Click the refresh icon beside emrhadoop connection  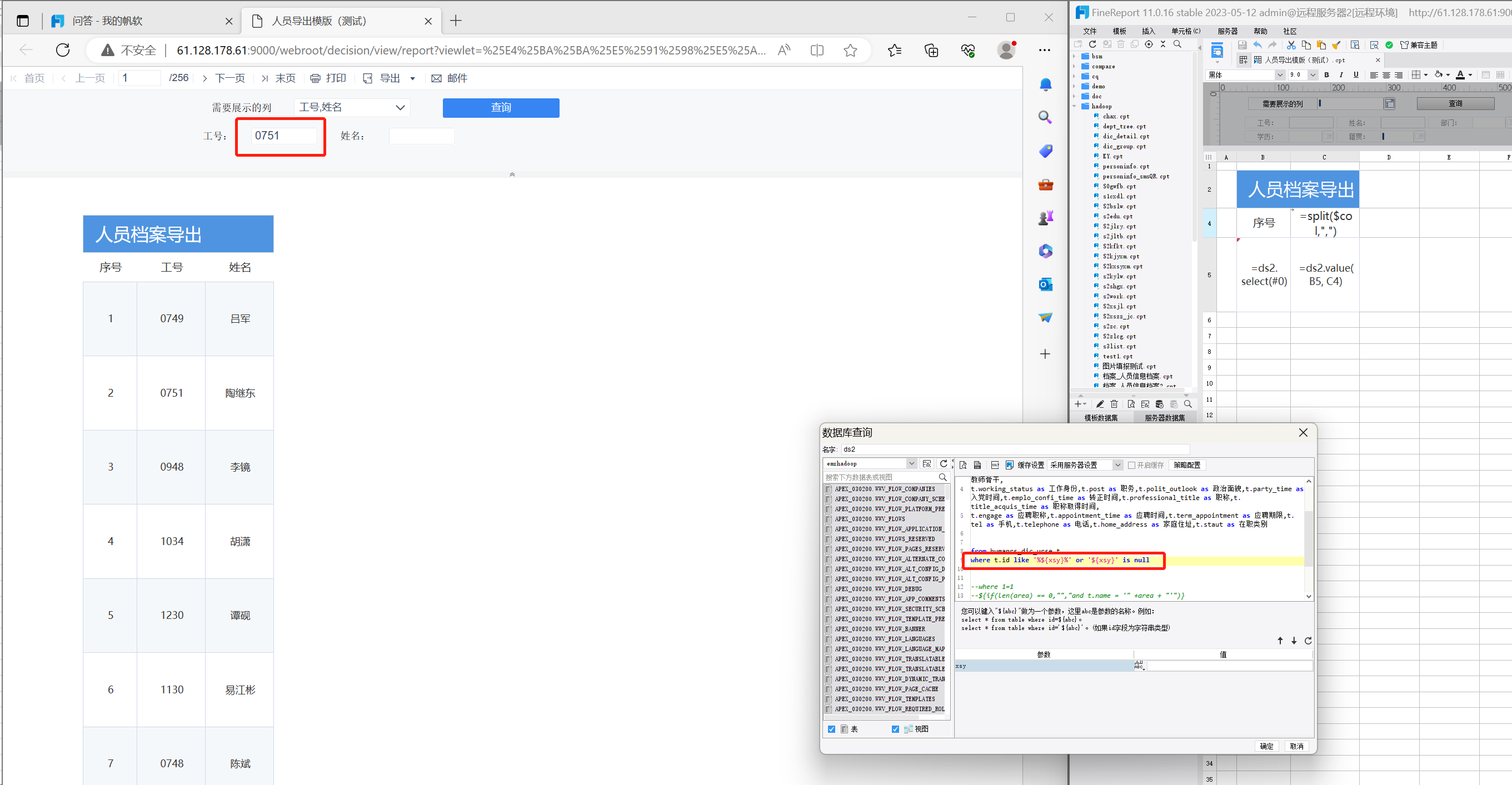943,464
